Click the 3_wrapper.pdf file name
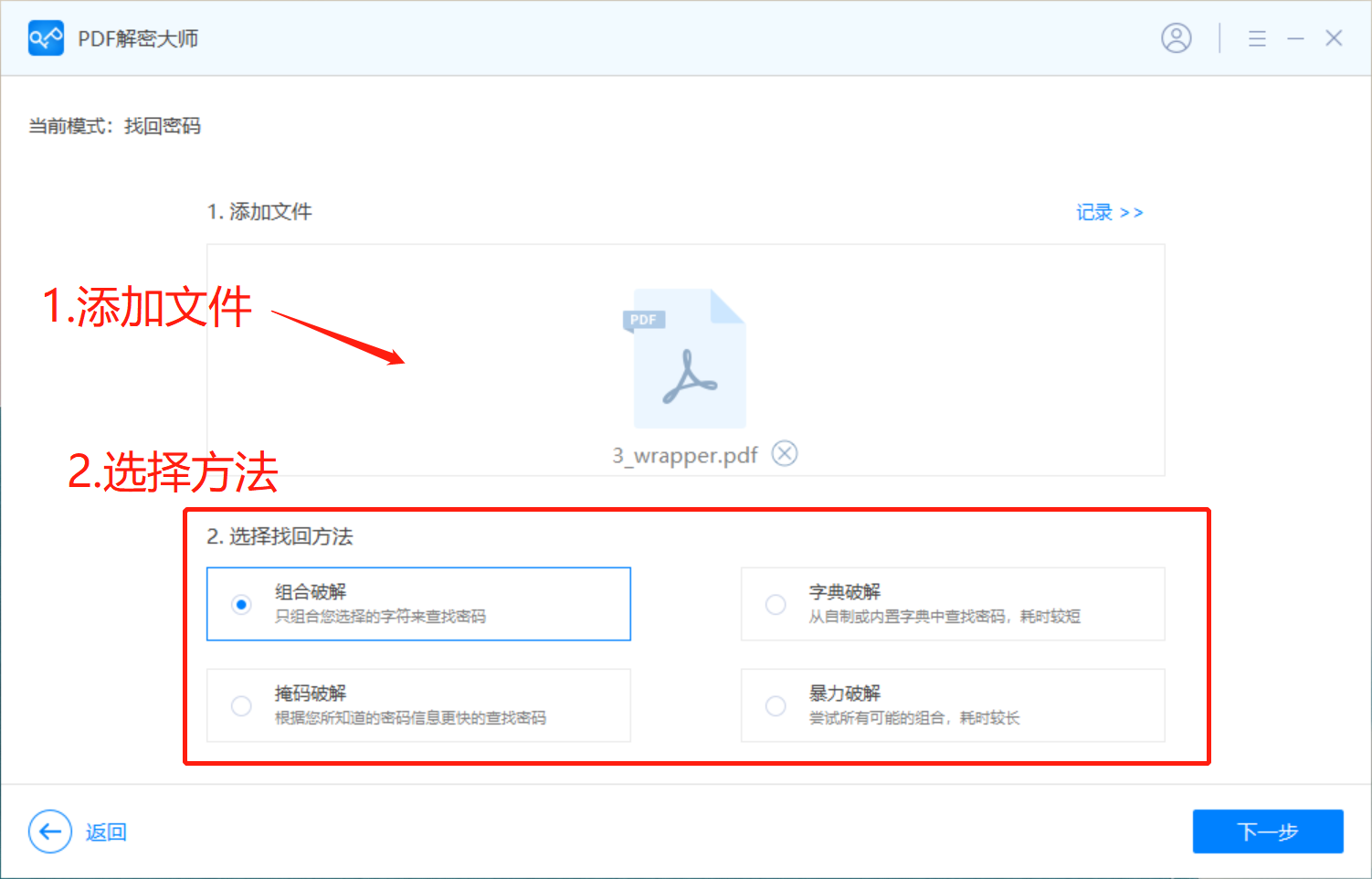This screenshot has width=1372, height=879. 684,454
